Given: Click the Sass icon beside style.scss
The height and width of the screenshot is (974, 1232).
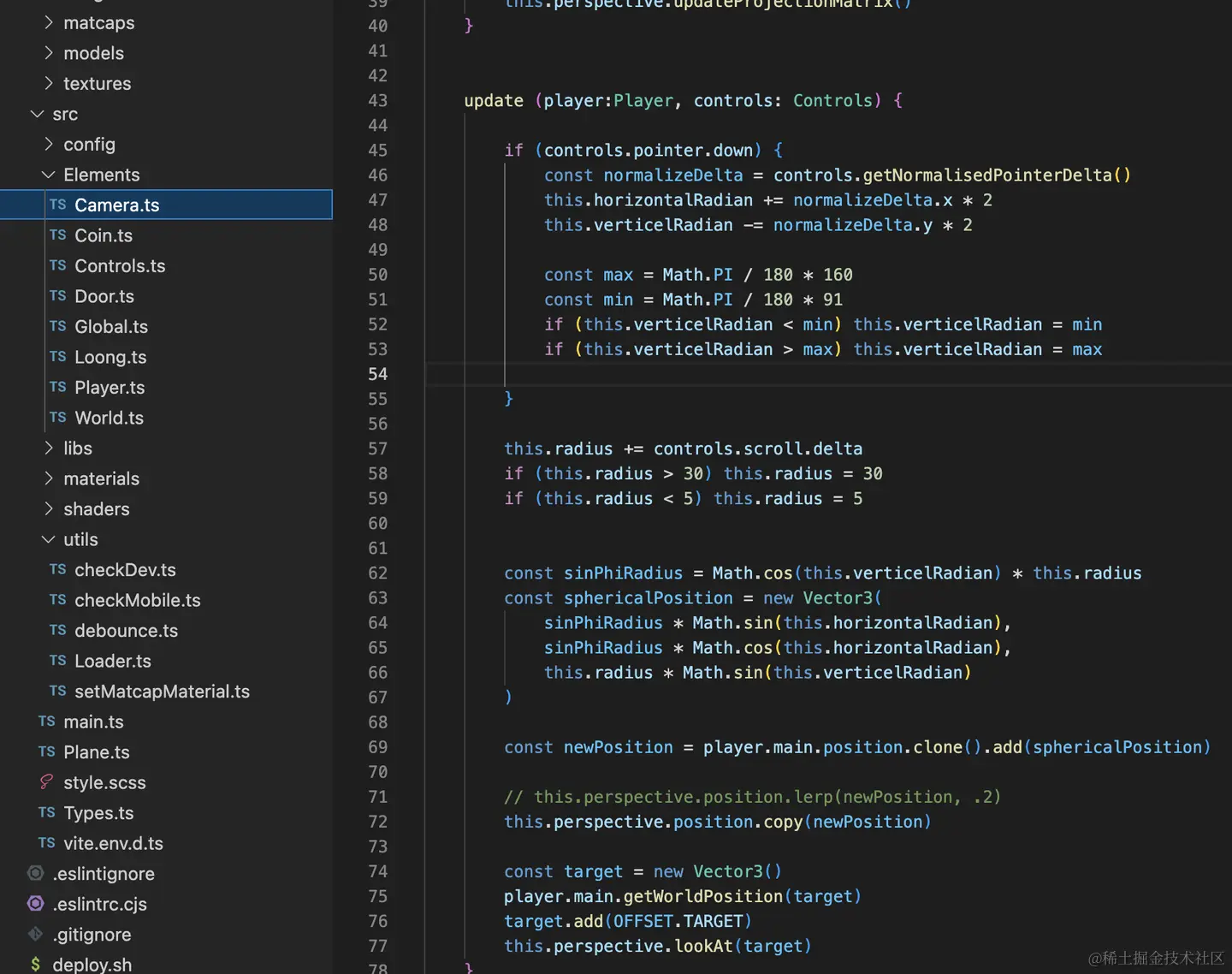Looking at the screenshot, I should tap(46, 782).
